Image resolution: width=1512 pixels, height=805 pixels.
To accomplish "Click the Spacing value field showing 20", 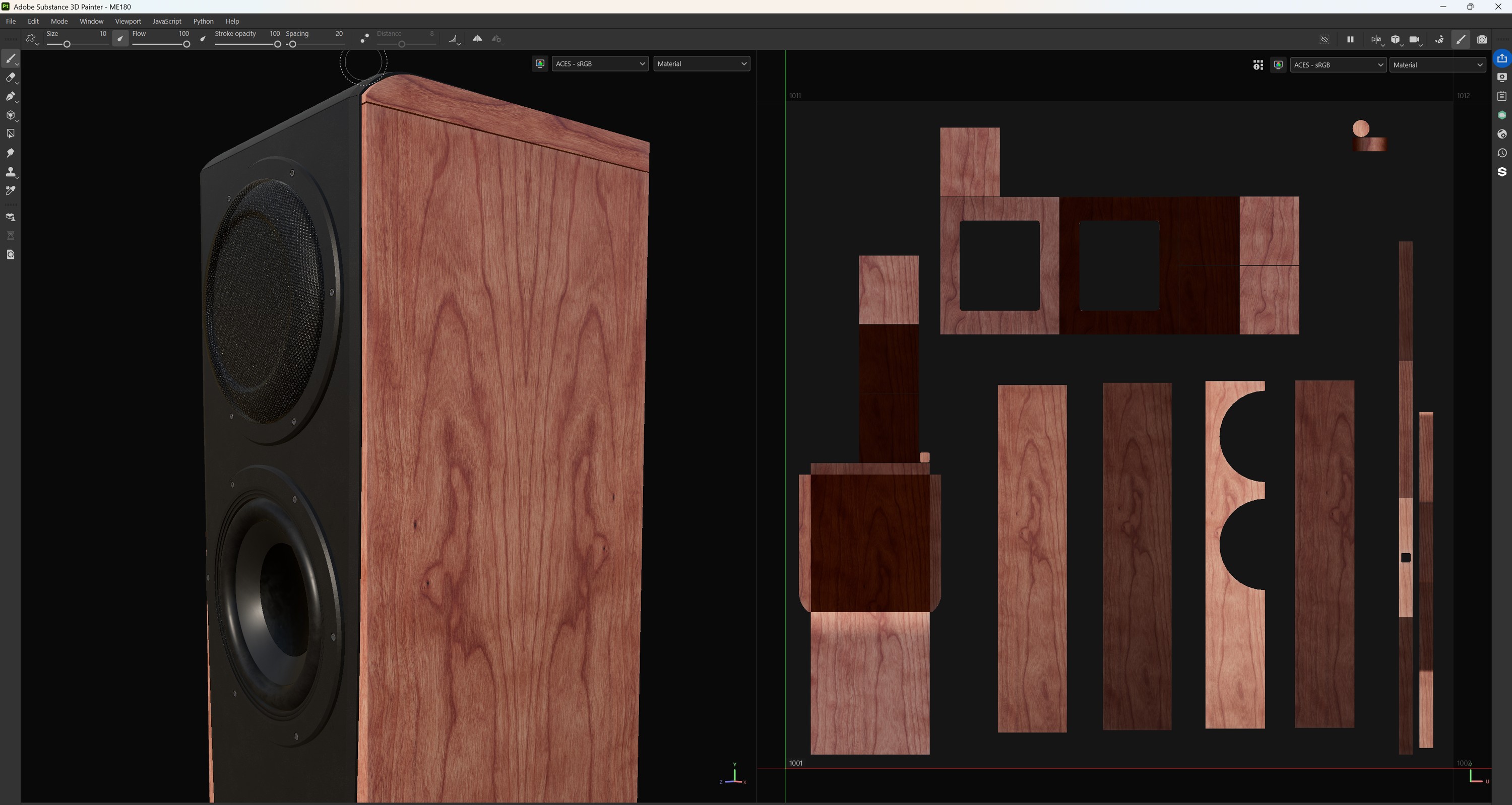I will tap(339, 33).
